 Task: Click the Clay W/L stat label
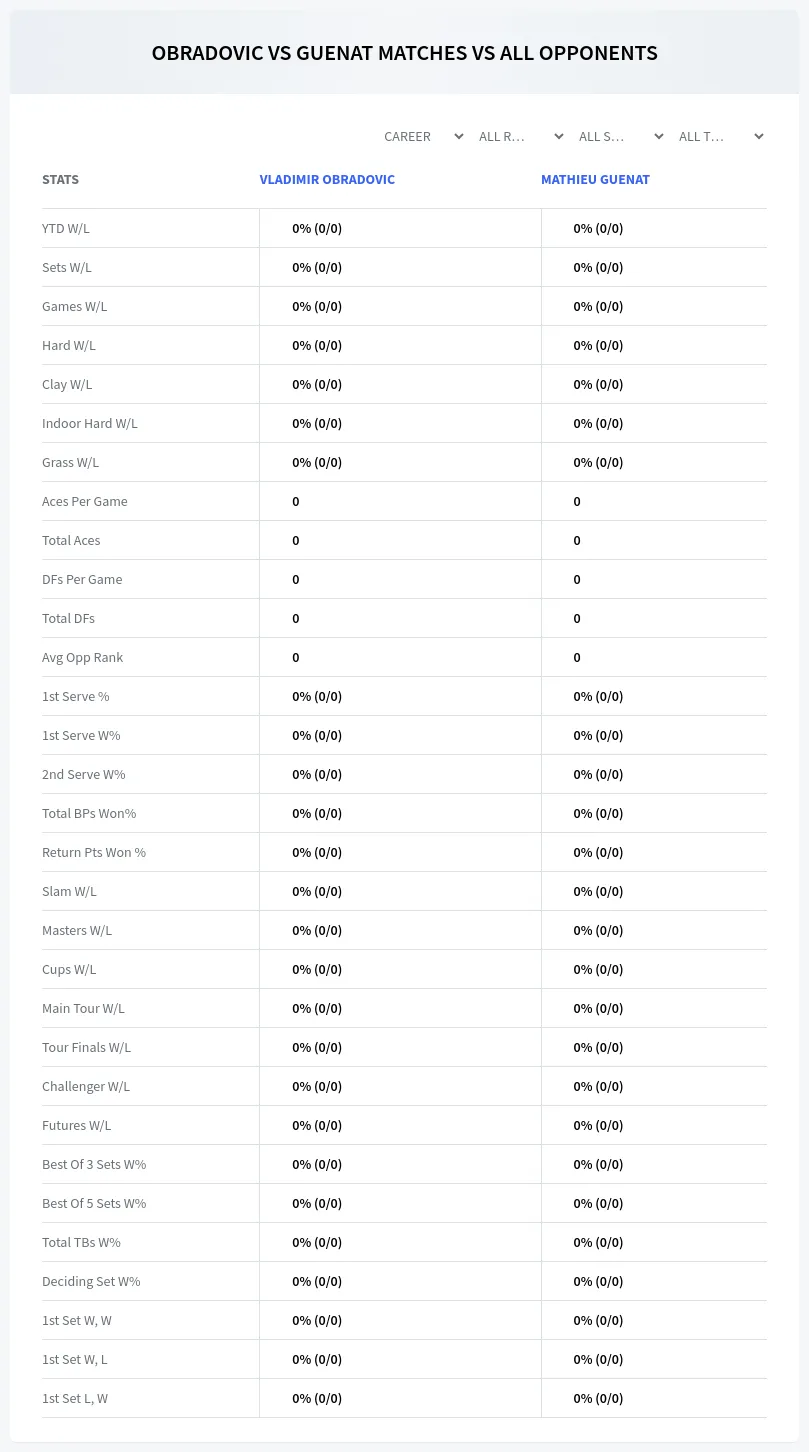(67, 384)
